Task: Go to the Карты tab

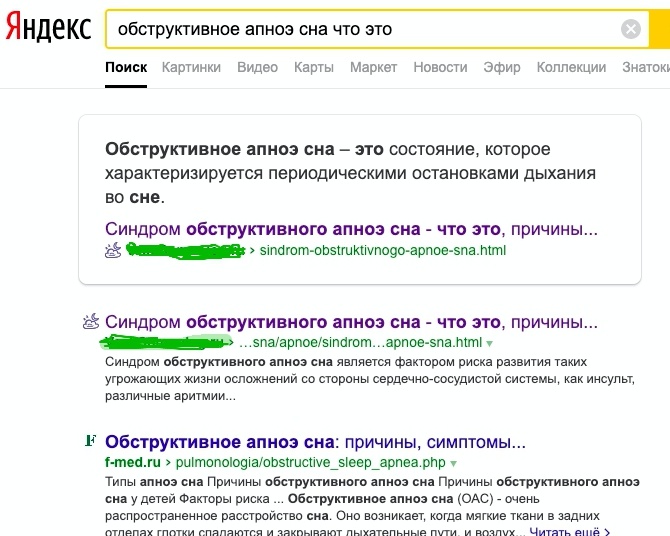Action: [x=314, y=67]
